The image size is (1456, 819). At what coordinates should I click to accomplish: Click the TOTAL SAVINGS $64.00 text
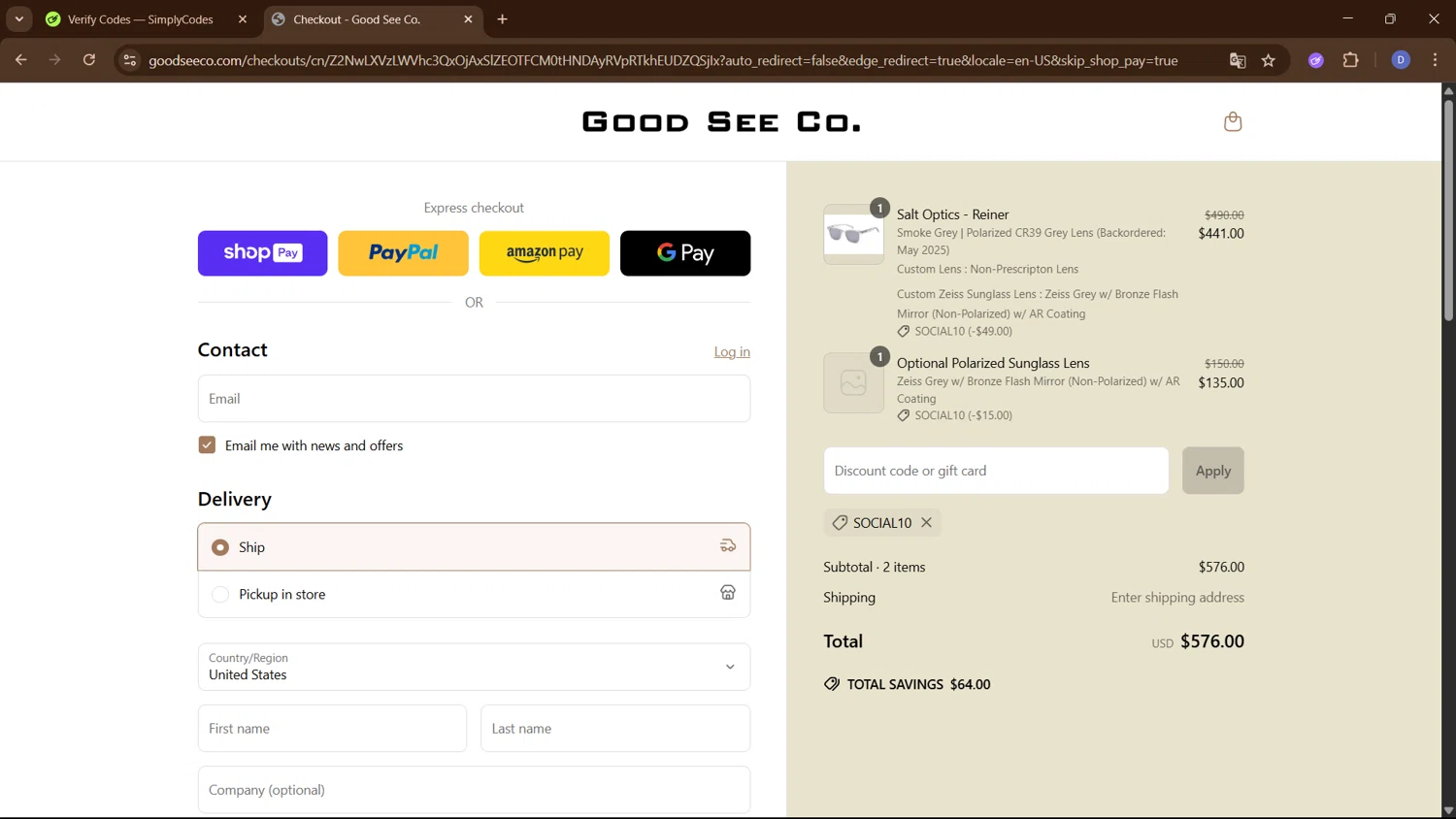click(x=918, y=684)
